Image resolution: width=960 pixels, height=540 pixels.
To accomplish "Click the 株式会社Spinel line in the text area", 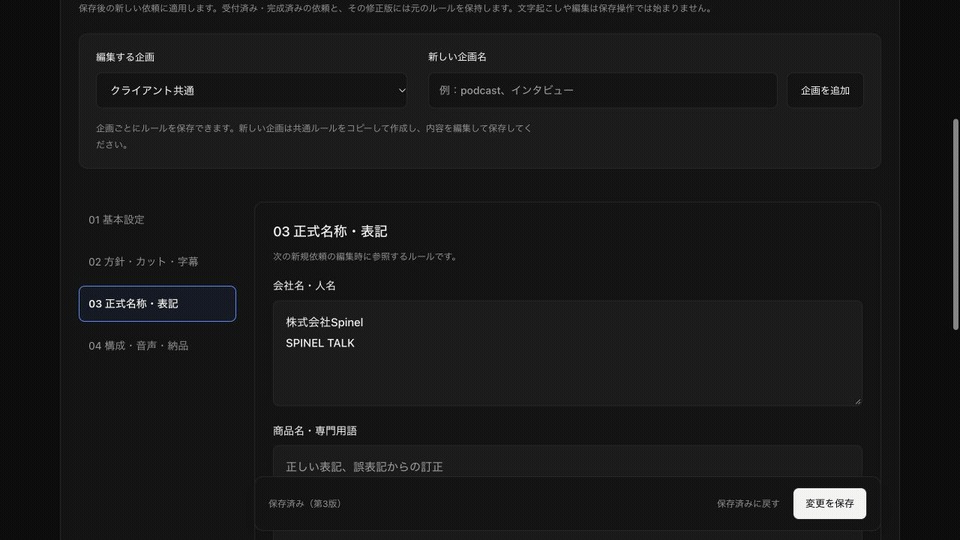I will tap(324, 322).
